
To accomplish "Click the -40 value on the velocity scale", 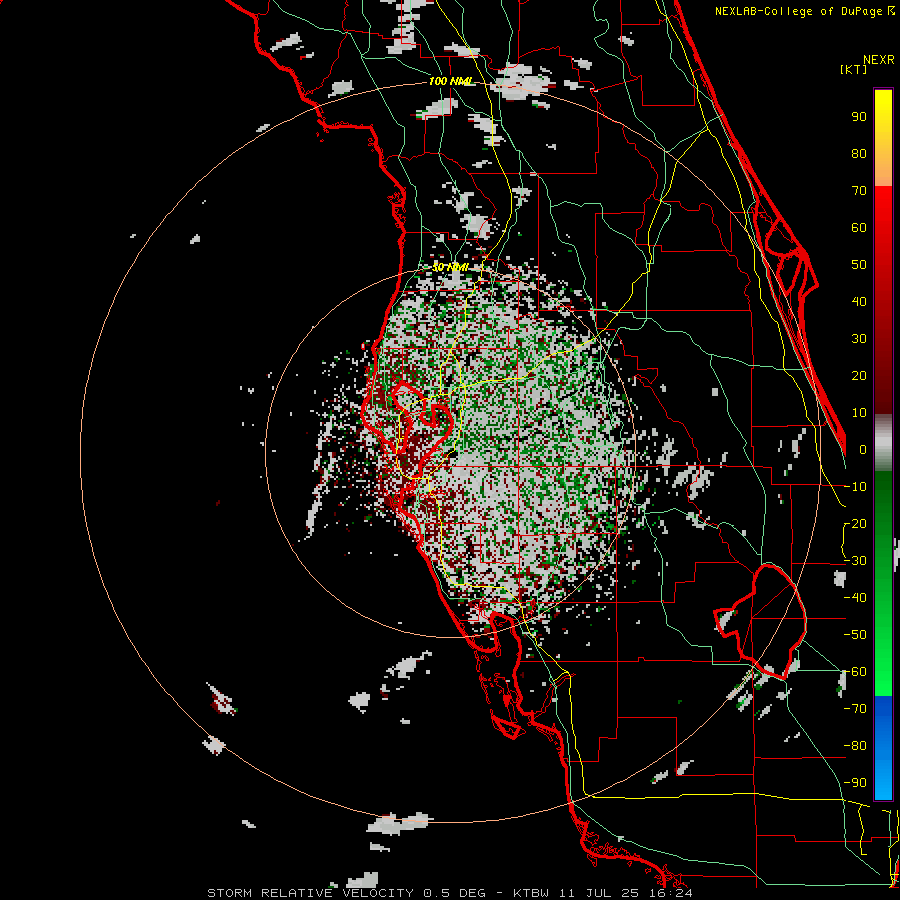I will (855, 598).
